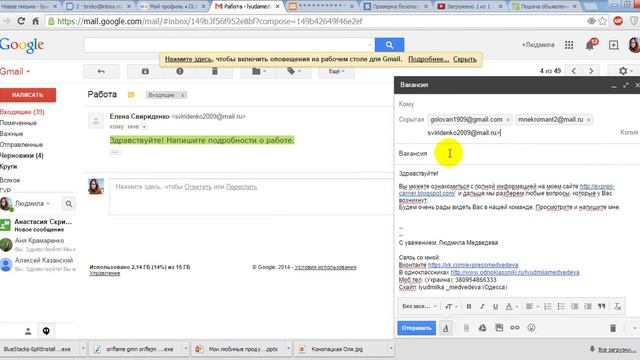This screenshot has height=360, width=640.
Task: Click the Копия link in compose
Action: tap(629, 132)
